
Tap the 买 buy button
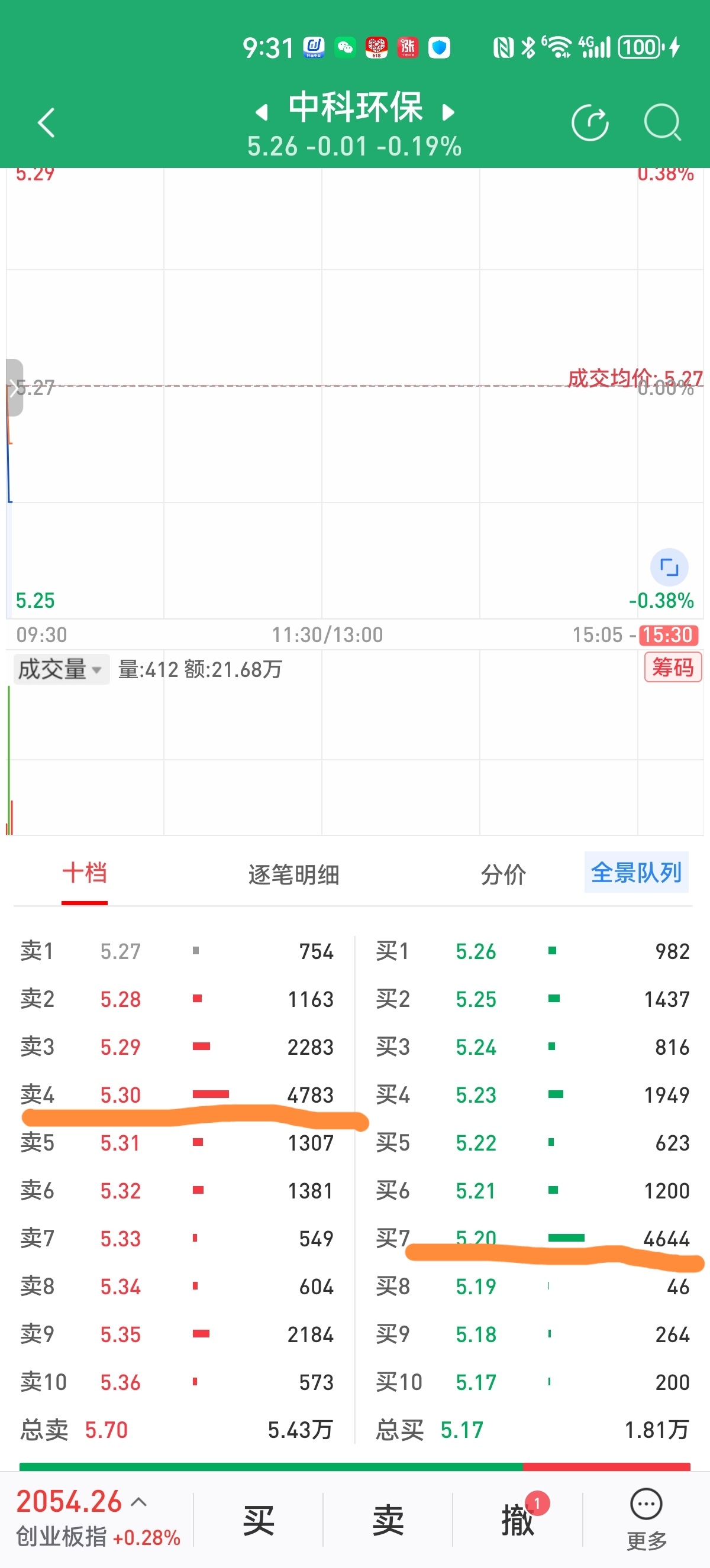(x=258, y=1520)
